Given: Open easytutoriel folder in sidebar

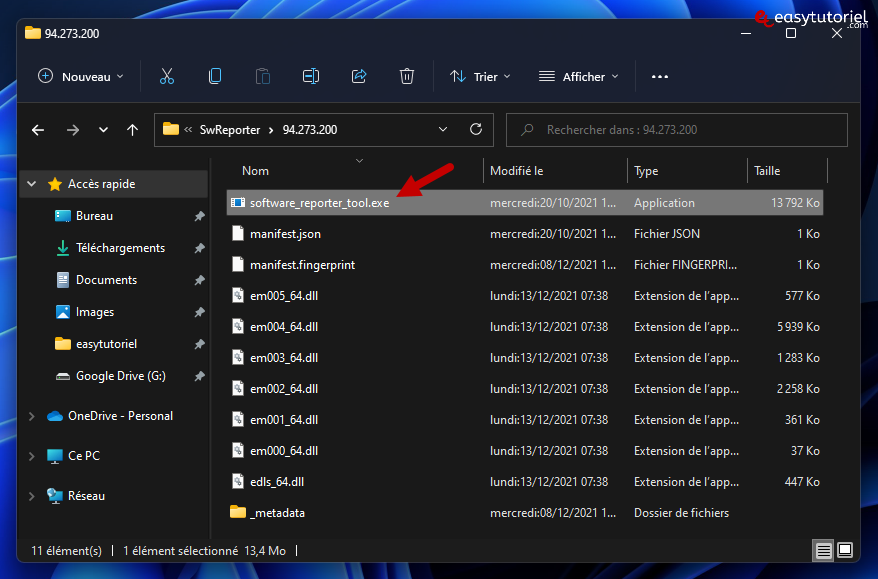Looking at the screenshot, I should tap(106, 344).
